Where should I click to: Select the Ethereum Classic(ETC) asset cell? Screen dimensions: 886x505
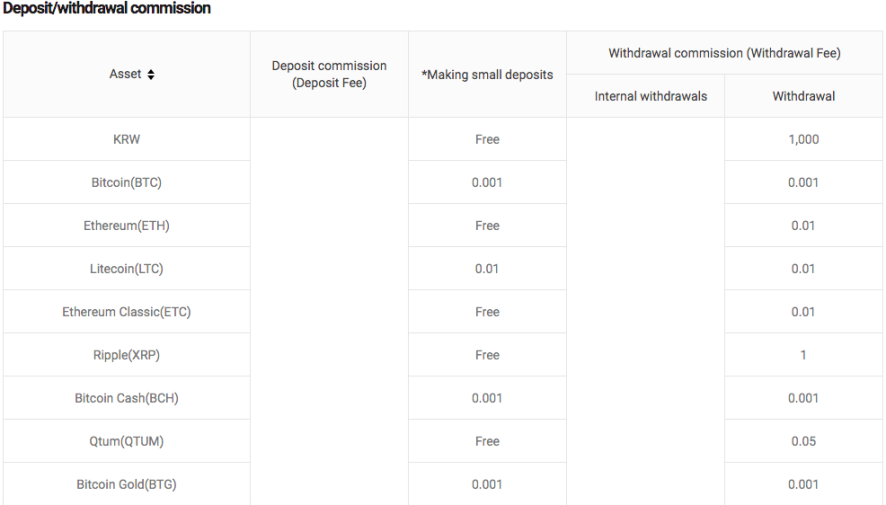[x=127, y=312]
